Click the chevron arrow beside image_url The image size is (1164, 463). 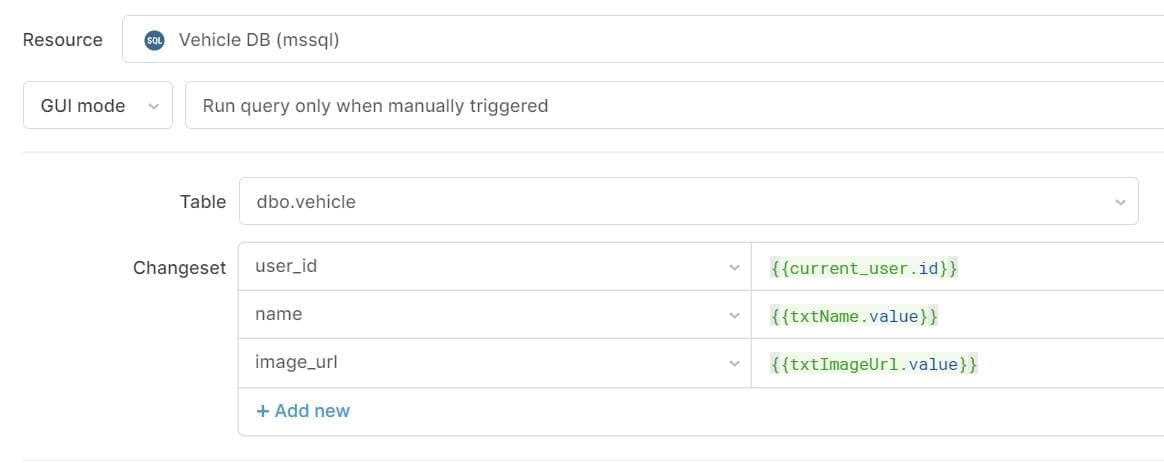pos(736,364)
